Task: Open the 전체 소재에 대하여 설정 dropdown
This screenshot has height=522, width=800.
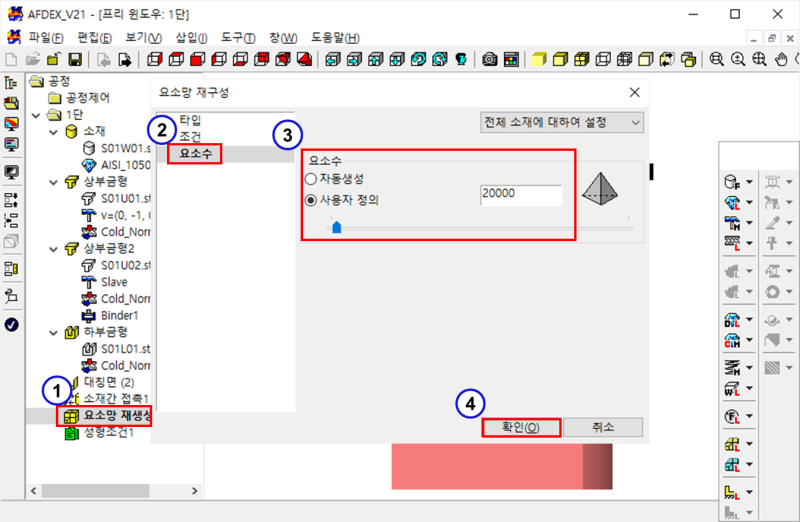Action: [562, 122]
